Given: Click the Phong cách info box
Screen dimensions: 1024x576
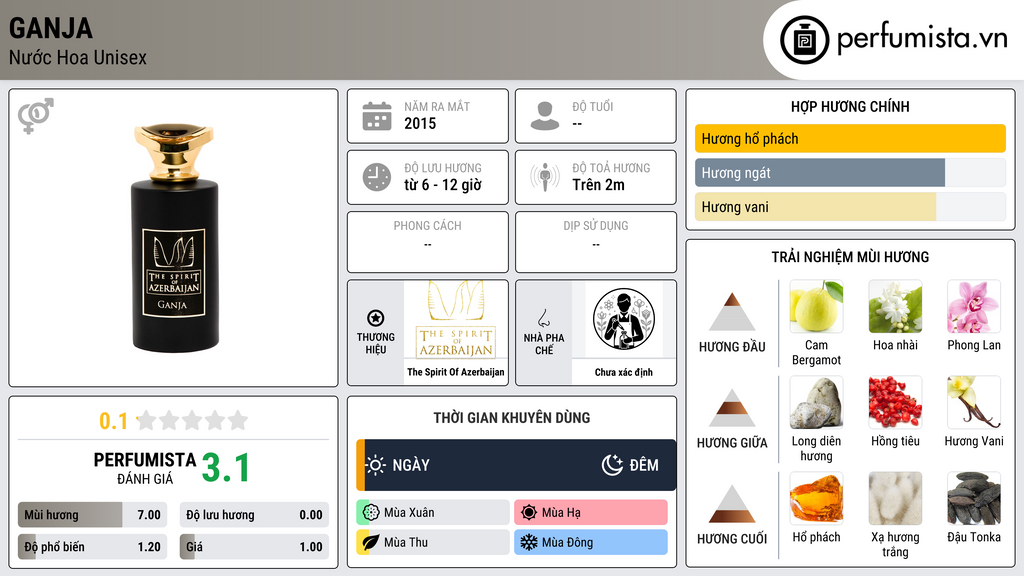Looking at the screenshot, I should (x=428, y=242).
